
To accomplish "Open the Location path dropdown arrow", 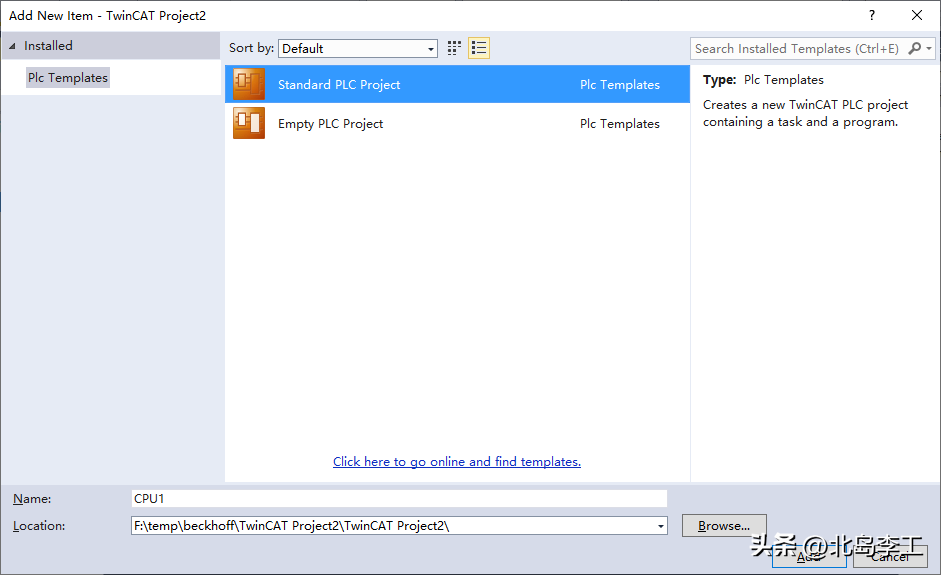I will [x=660, y=526].
